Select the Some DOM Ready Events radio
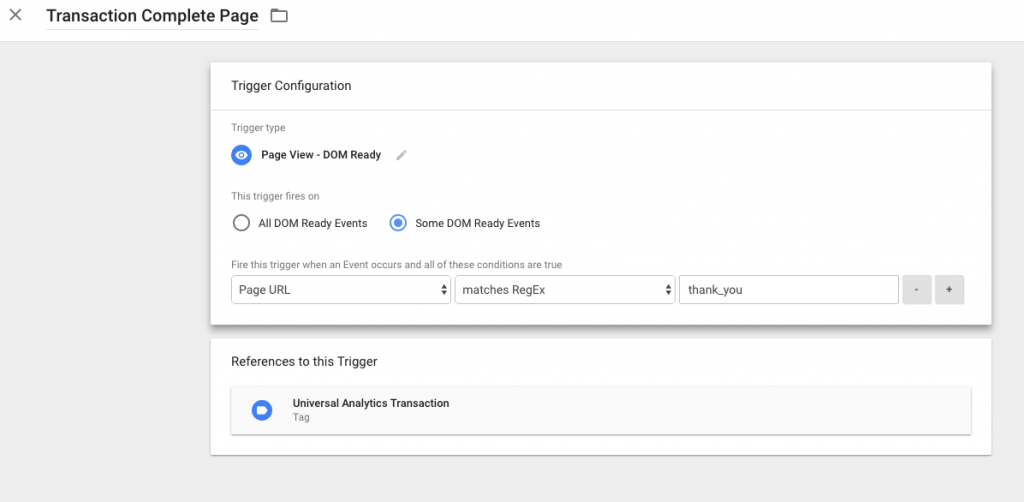 [398, 223]
